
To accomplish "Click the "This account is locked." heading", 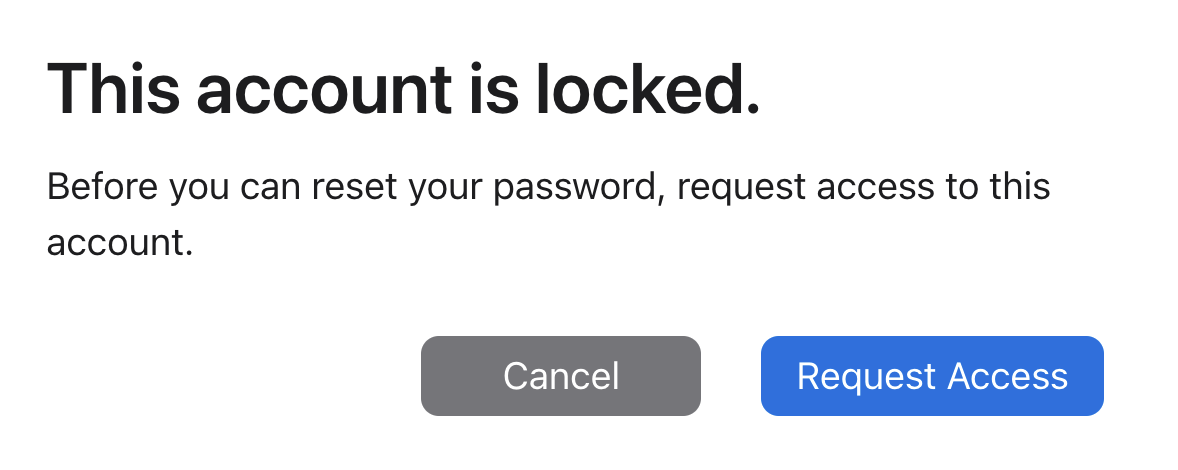I will tap(403, 90).
